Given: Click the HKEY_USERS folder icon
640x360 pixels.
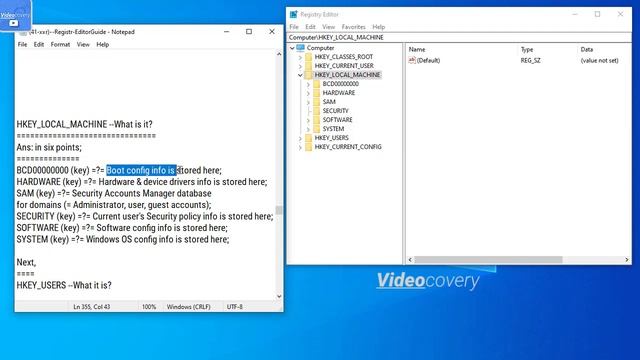Looking at the screenshot, I should pyautogui.click(x=309, y=138).
